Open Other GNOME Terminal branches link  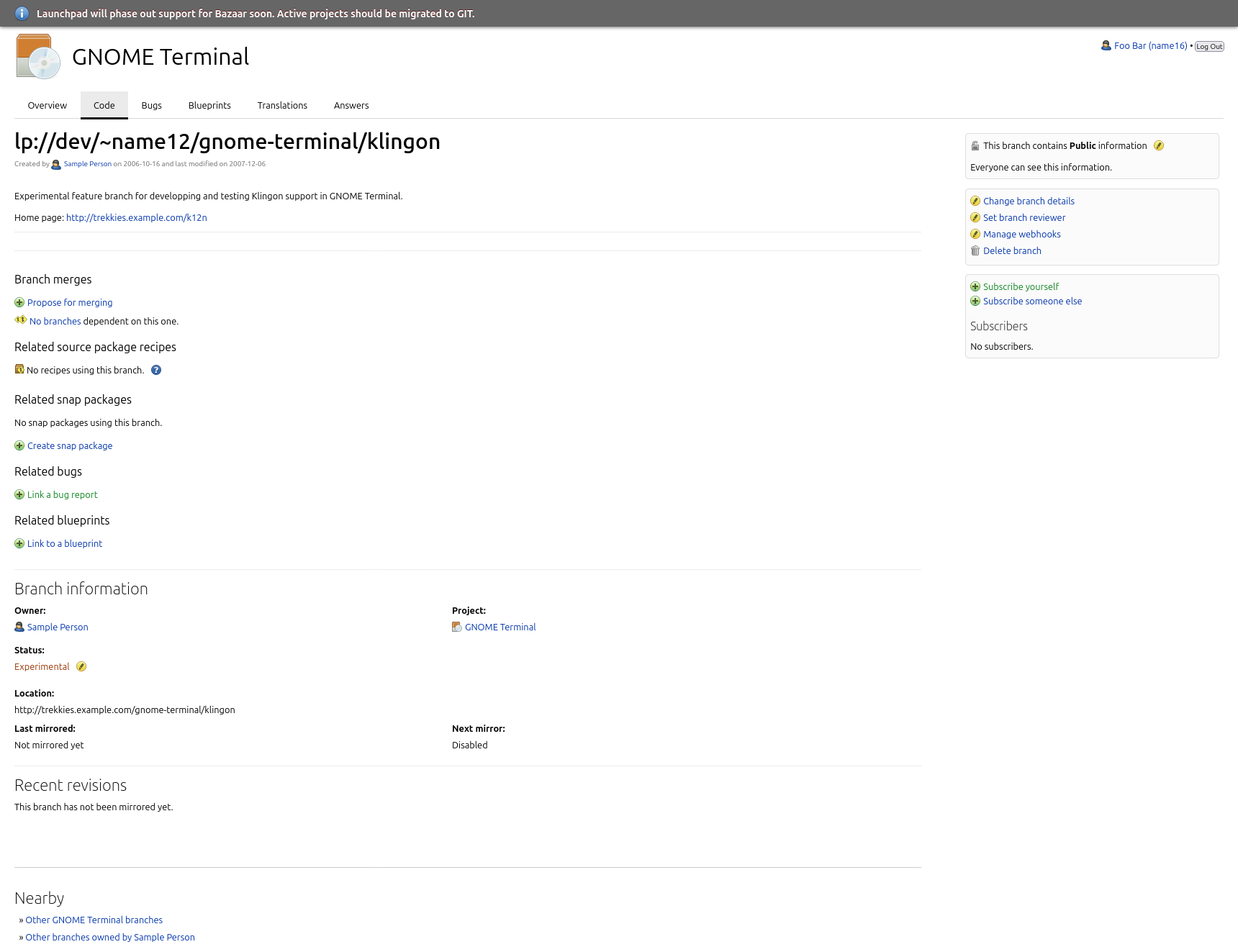tap(94, 920)
